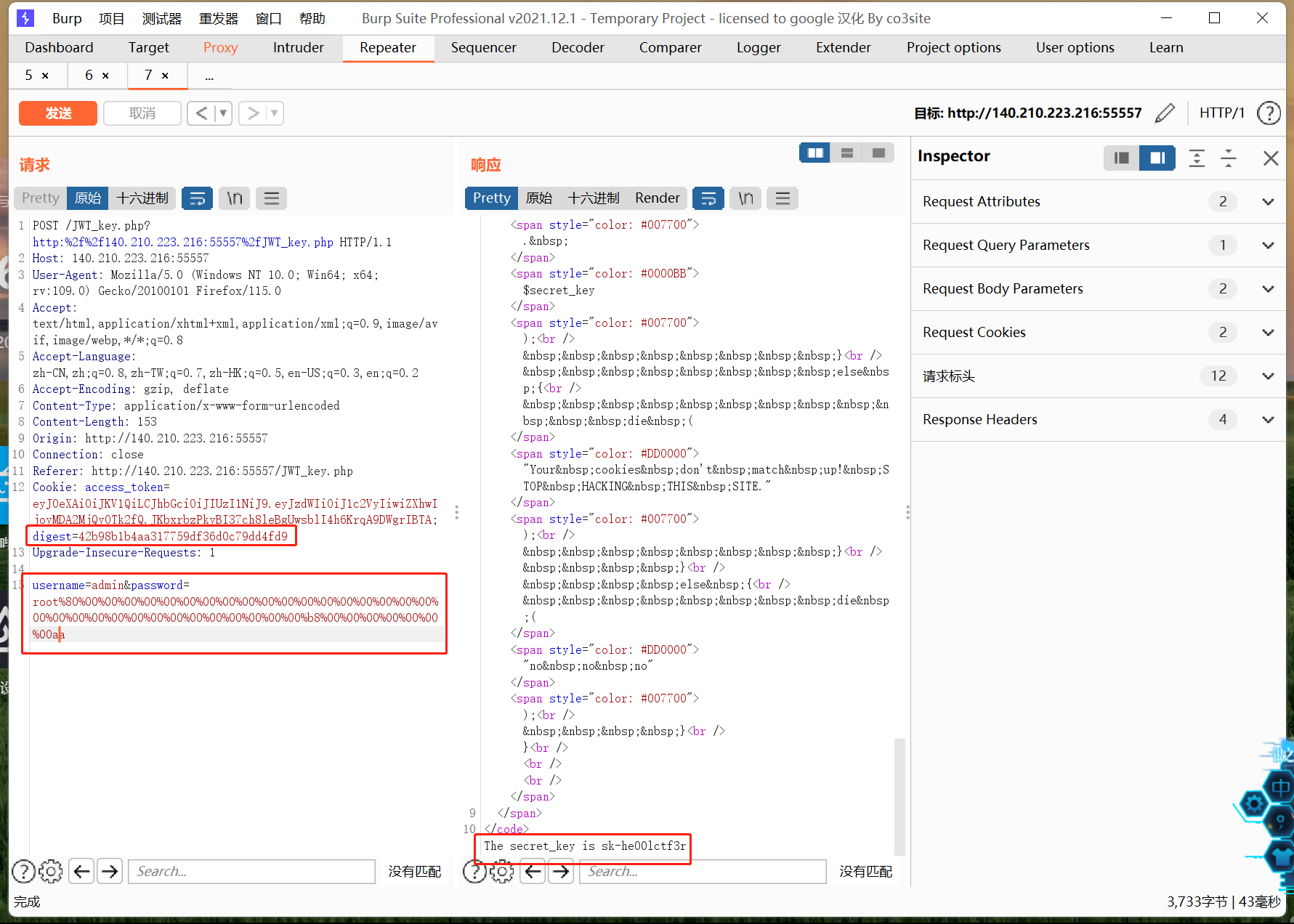
Task: Open Repeater help question mark icon
Action: [1269, 113]
